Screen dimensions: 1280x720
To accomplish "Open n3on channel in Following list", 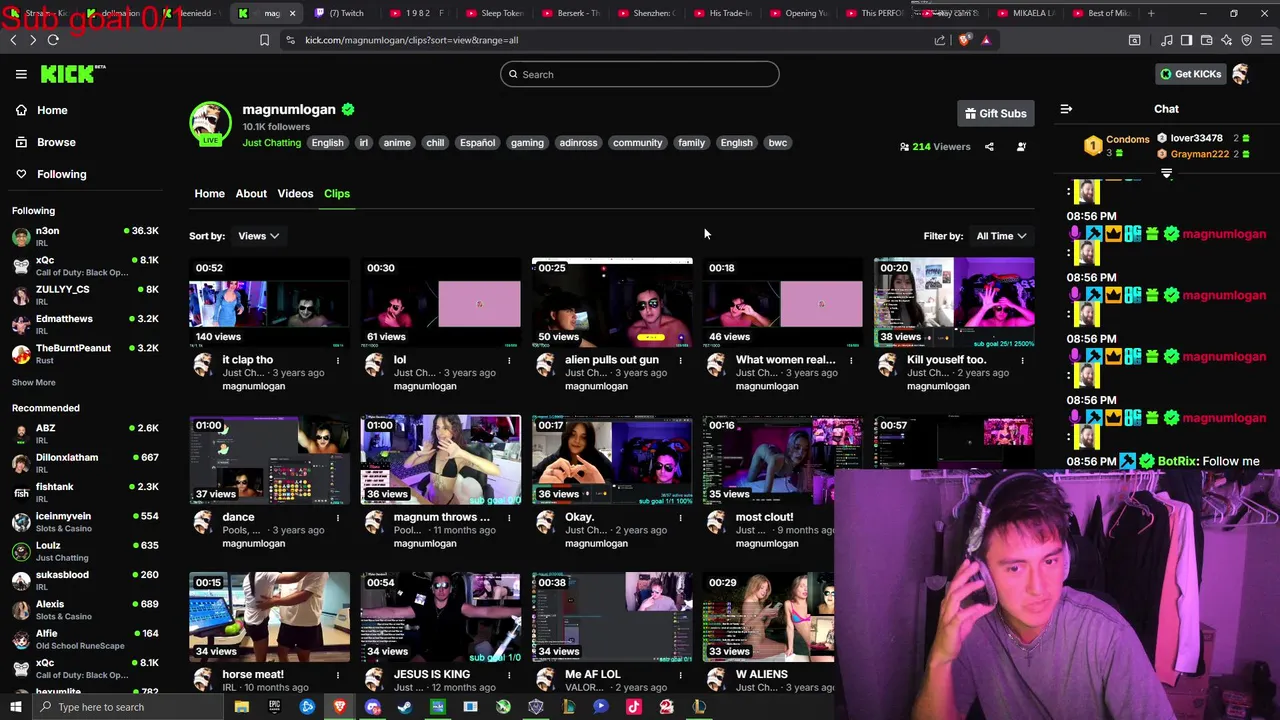I will click(85, 236).
